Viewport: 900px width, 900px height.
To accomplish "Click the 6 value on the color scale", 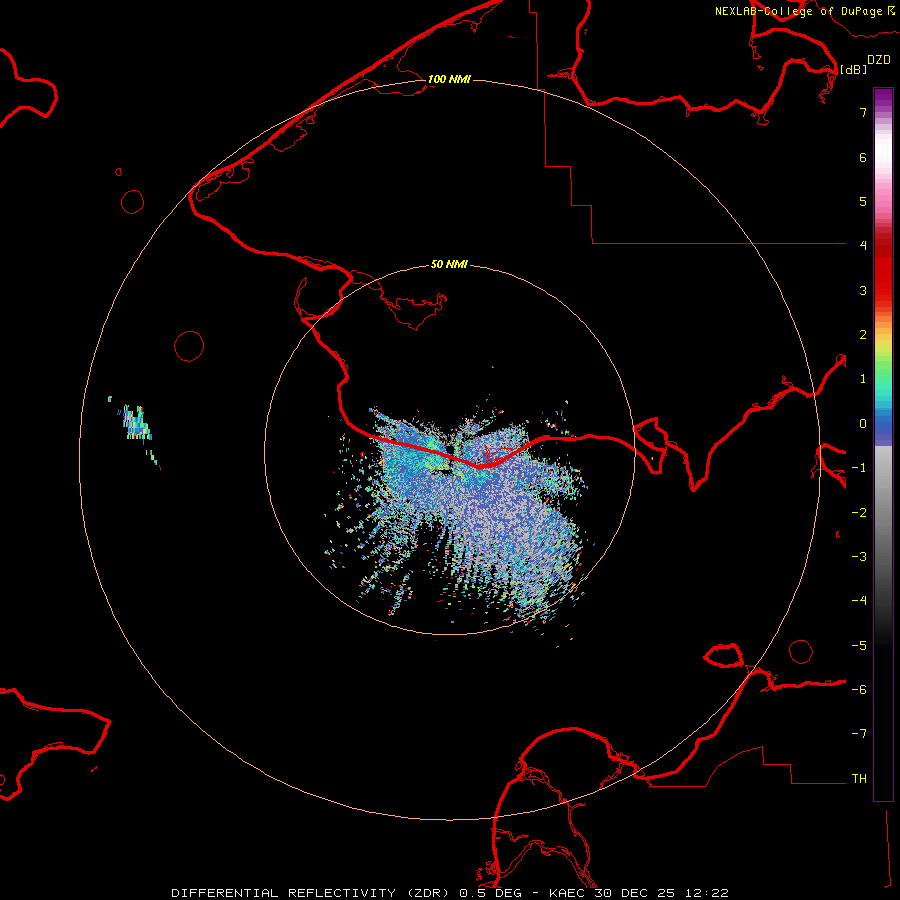I will [863, 157].
